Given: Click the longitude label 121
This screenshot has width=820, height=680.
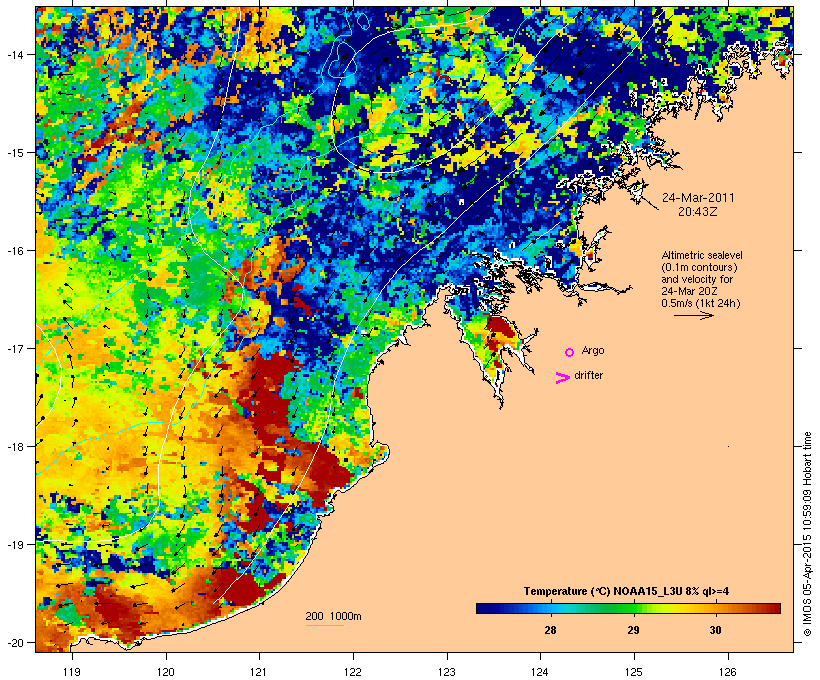Looking at the screenshot, I should pyautogui.click(x=259, y=672).
